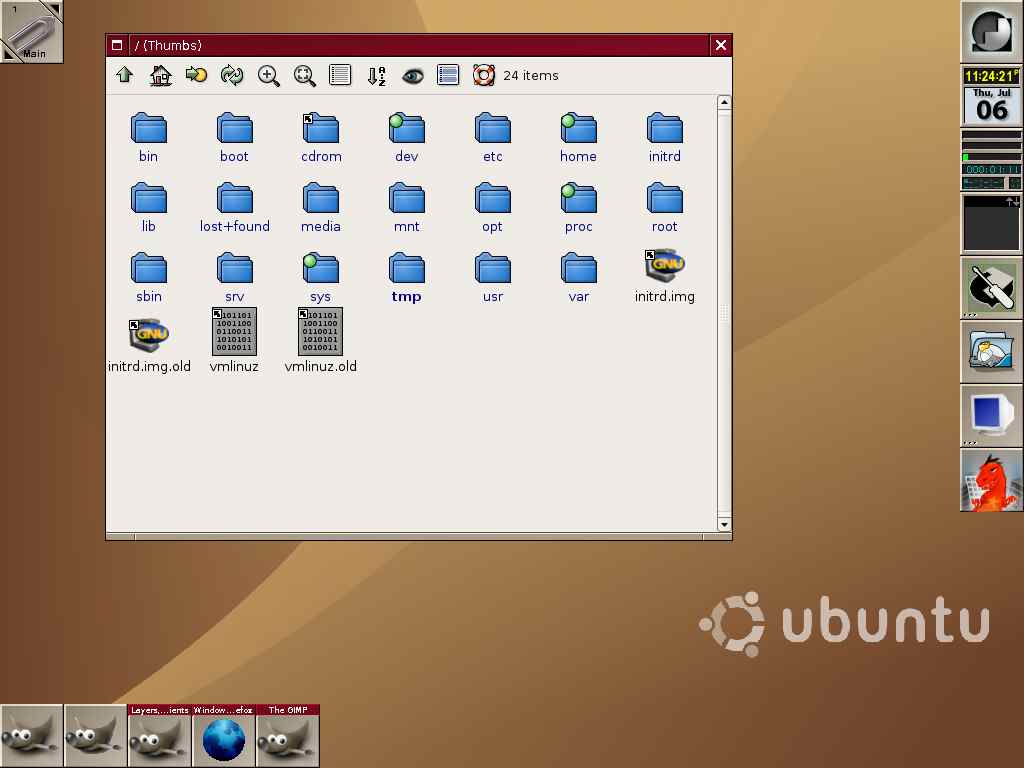Select the vmlinuz.old binary file
1024x768 pixels.
tap(321, 341)
